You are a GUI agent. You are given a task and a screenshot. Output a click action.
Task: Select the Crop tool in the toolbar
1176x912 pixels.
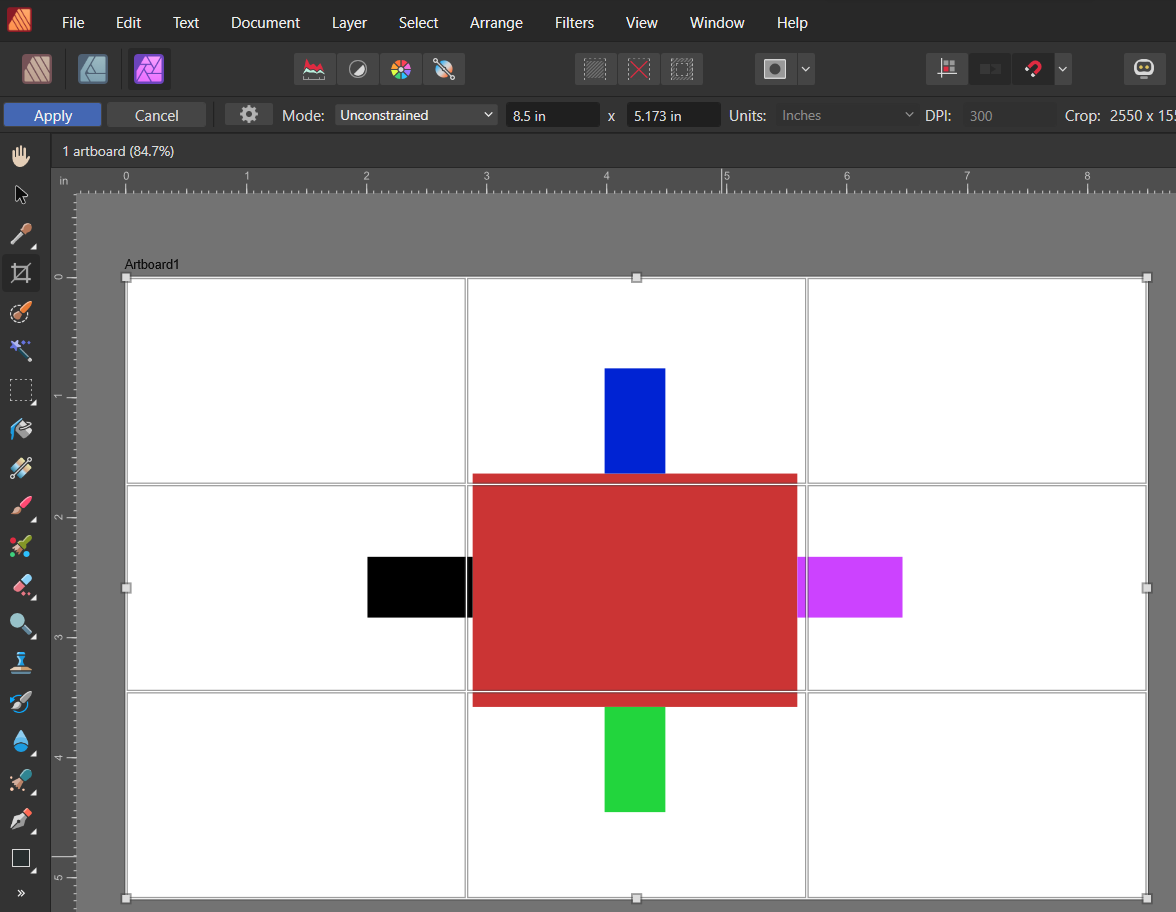[x=21, y=272]
